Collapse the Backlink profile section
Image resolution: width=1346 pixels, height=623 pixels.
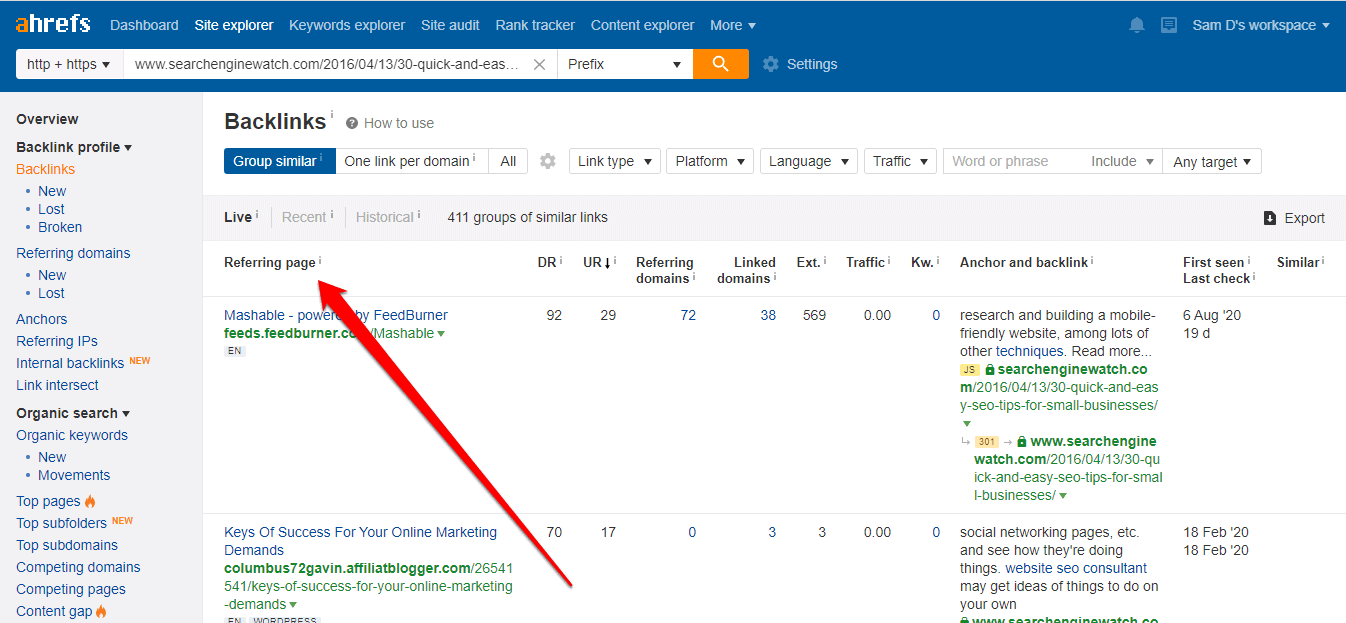(x=74, y=147)
